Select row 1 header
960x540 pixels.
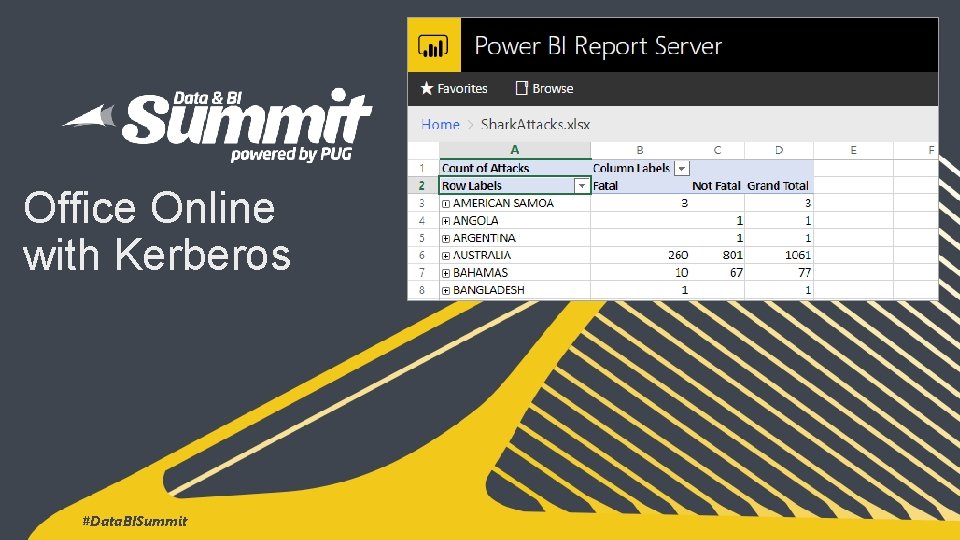pos(422,168)
